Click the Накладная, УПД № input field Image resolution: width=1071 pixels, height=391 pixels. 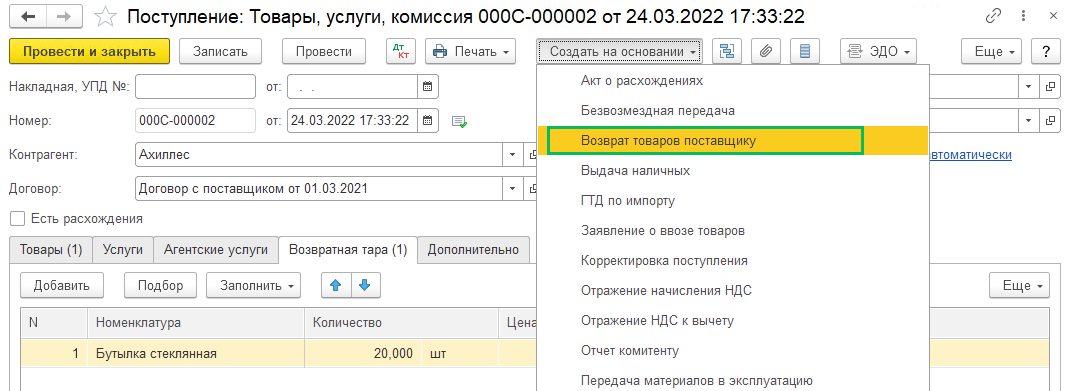(x=195, y=87)
